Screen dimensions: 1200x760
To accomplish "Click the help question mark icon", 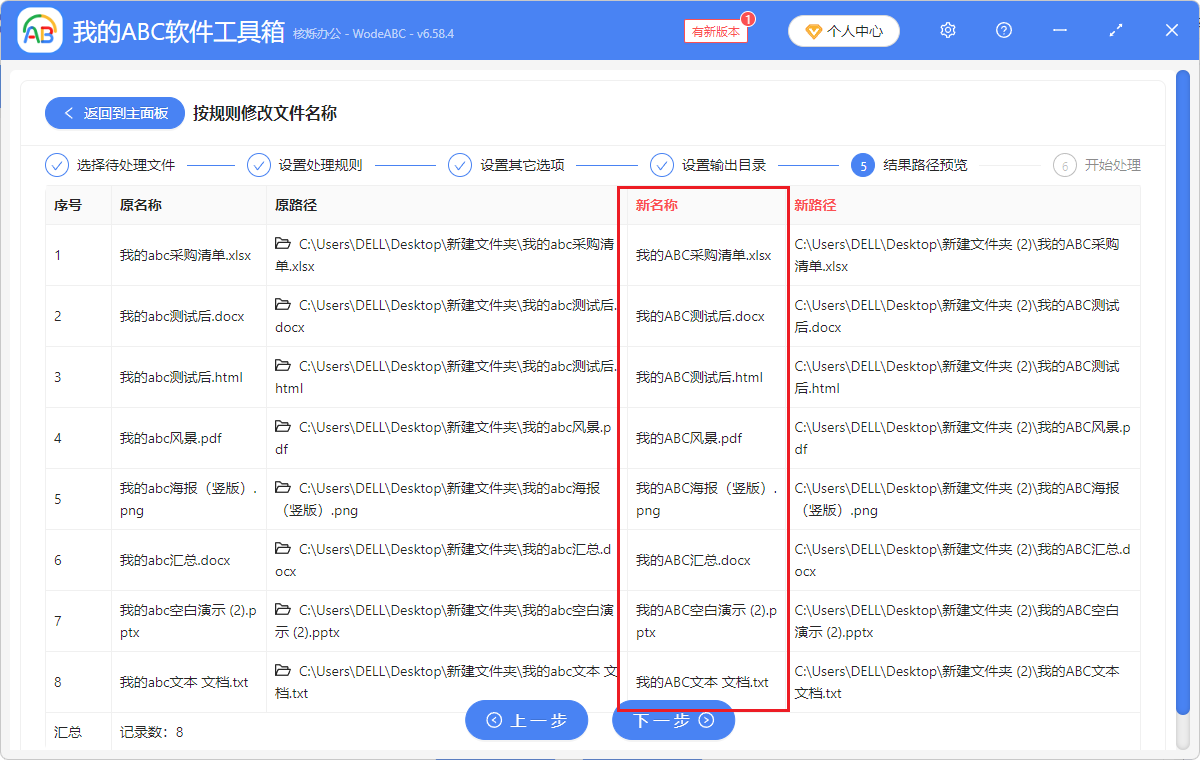I will click(1003, 30).
